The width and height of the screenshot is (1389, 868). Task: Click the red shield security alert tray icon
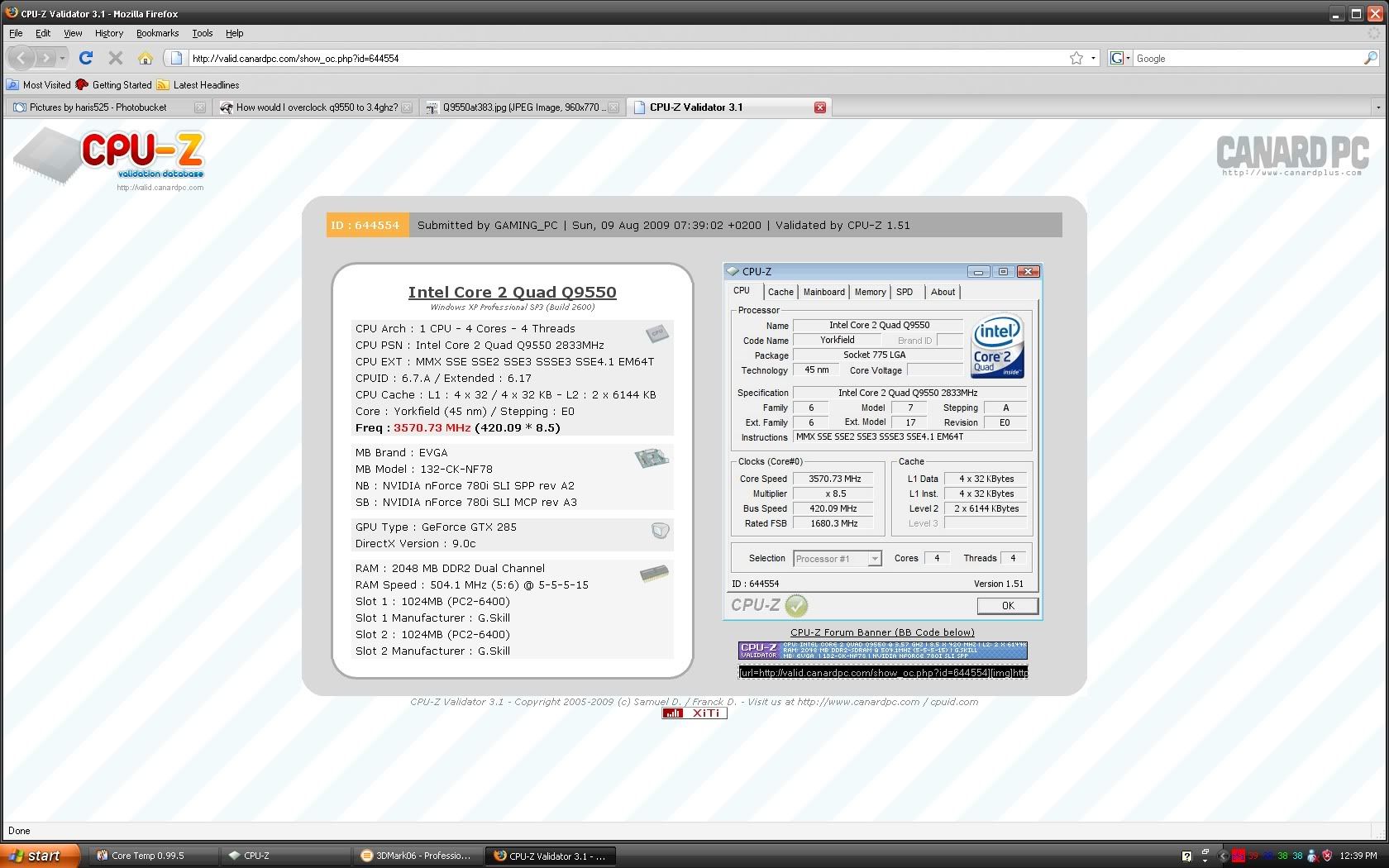1327,856
